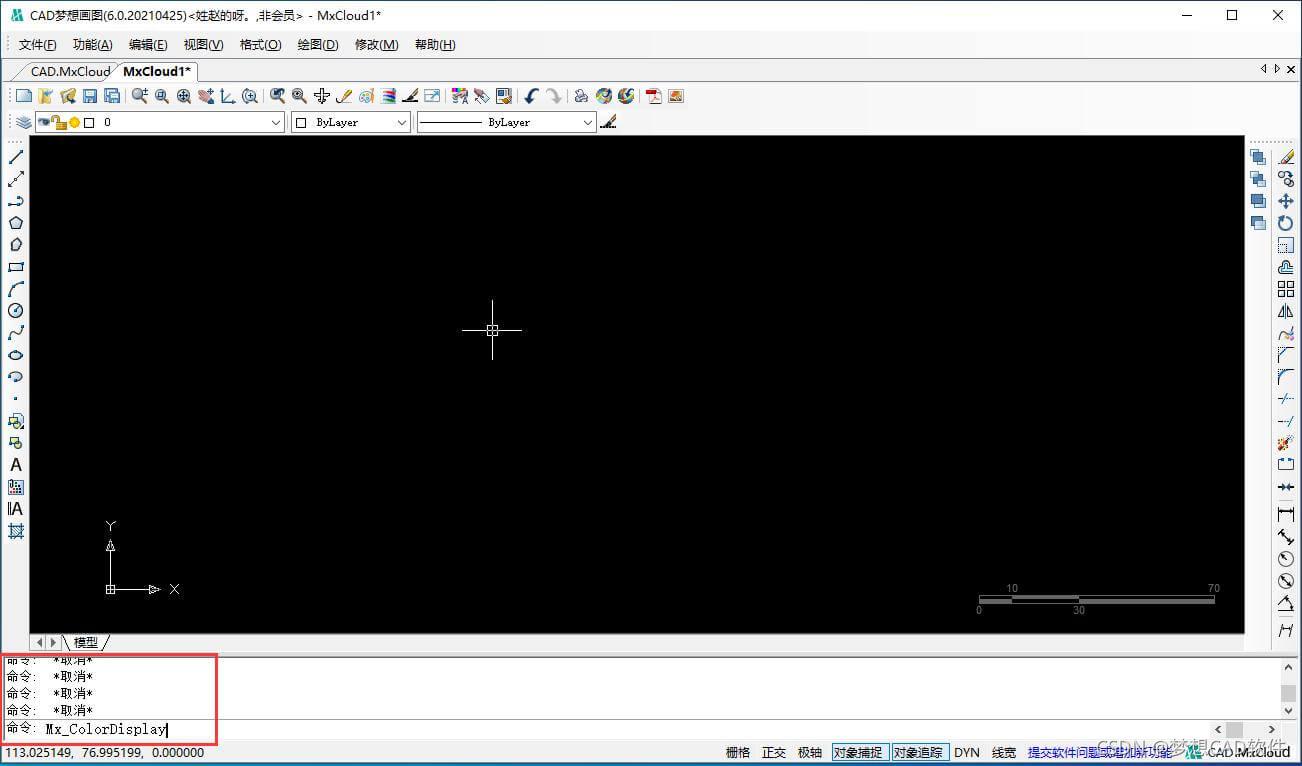The height and width of the screenshot is (766, 1302).
Task: Open the 视图(V) menu
Action: (204, 45)
